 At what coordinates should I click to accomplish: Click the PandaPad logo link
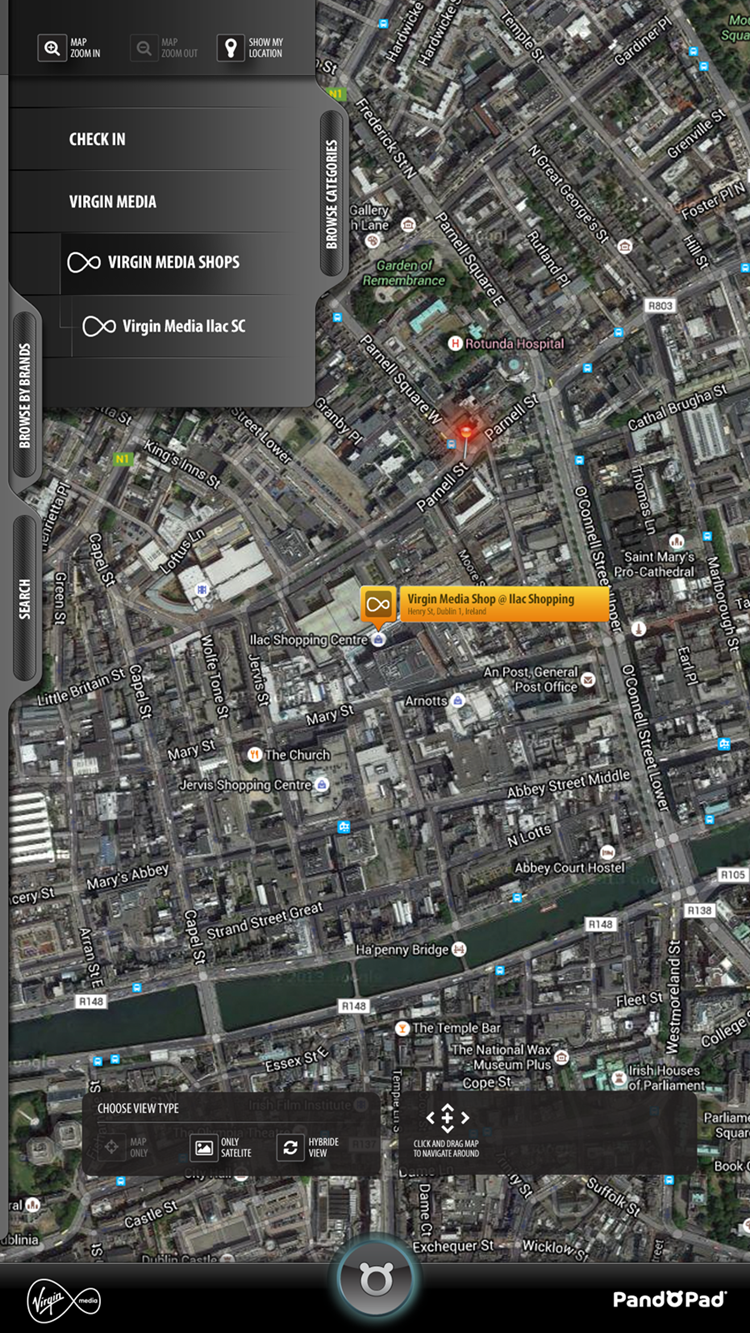[669, 1299]
